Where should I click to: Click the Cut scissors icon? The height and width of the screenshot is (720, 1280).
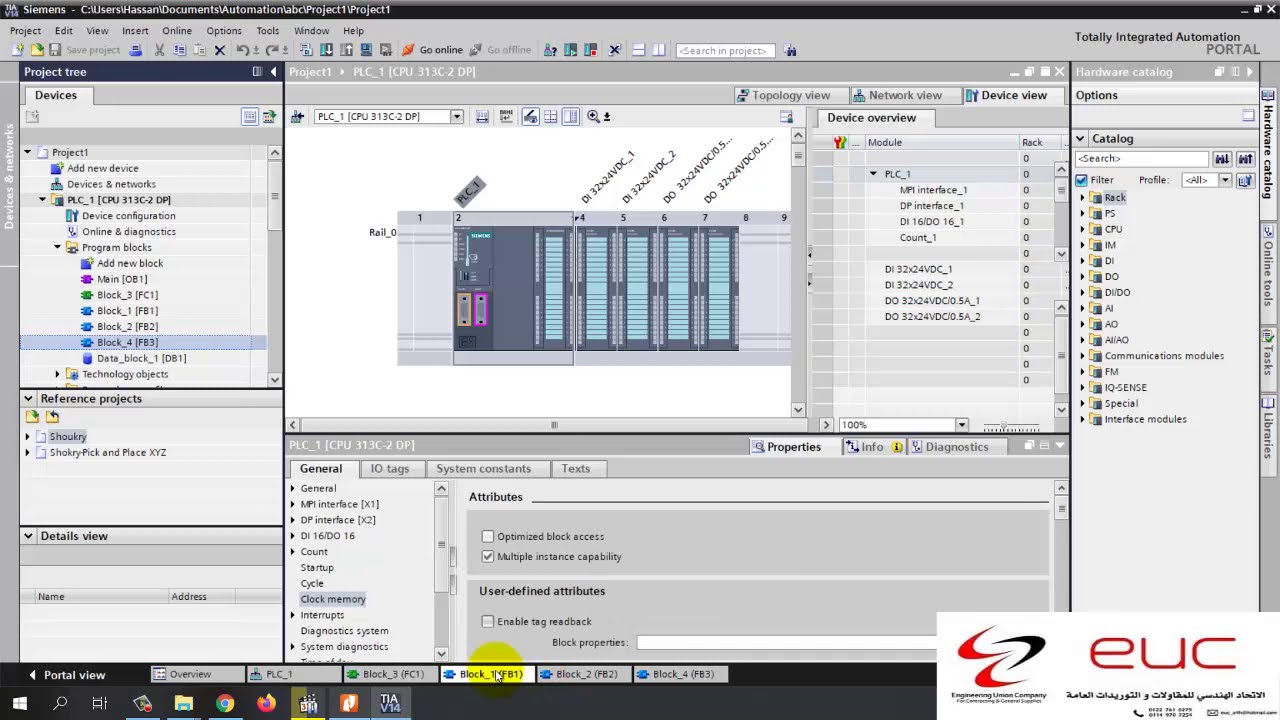159,50
